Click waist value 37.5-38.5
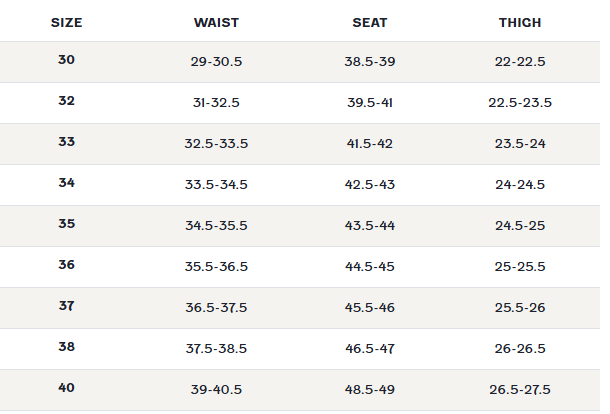The image size is (610, 414). 216,349
